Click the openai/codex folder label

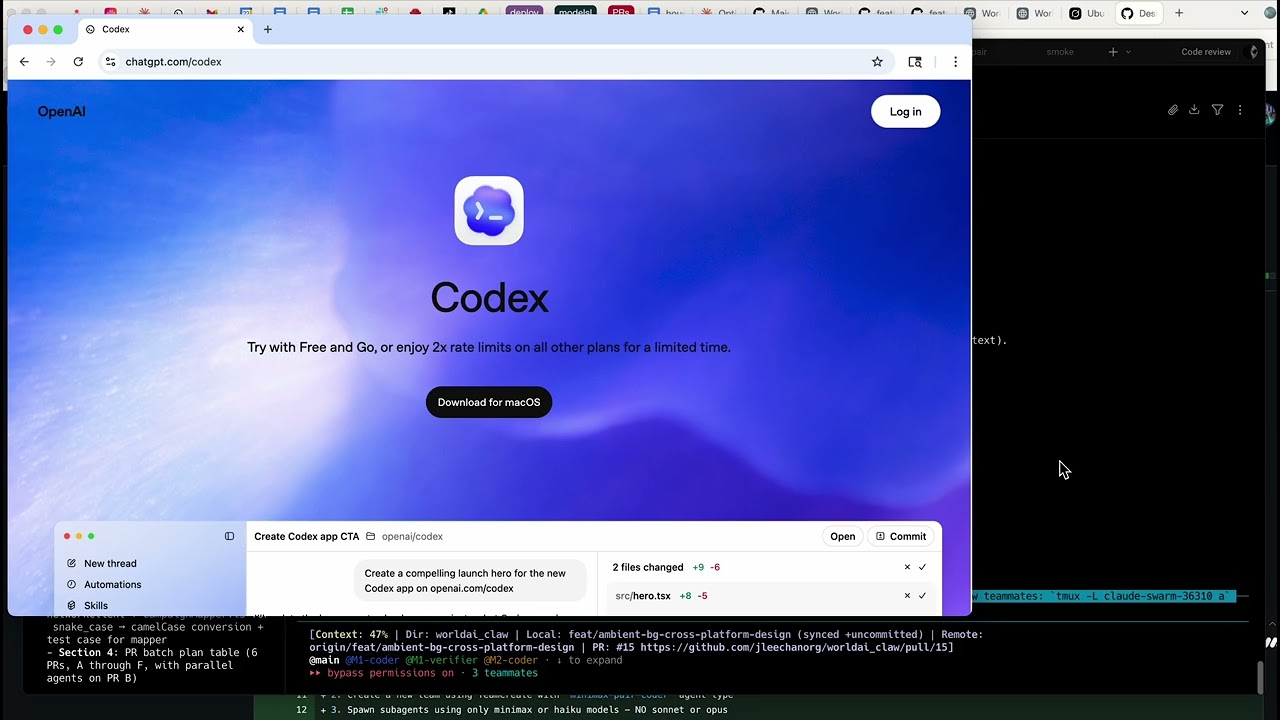coord(412,536)
